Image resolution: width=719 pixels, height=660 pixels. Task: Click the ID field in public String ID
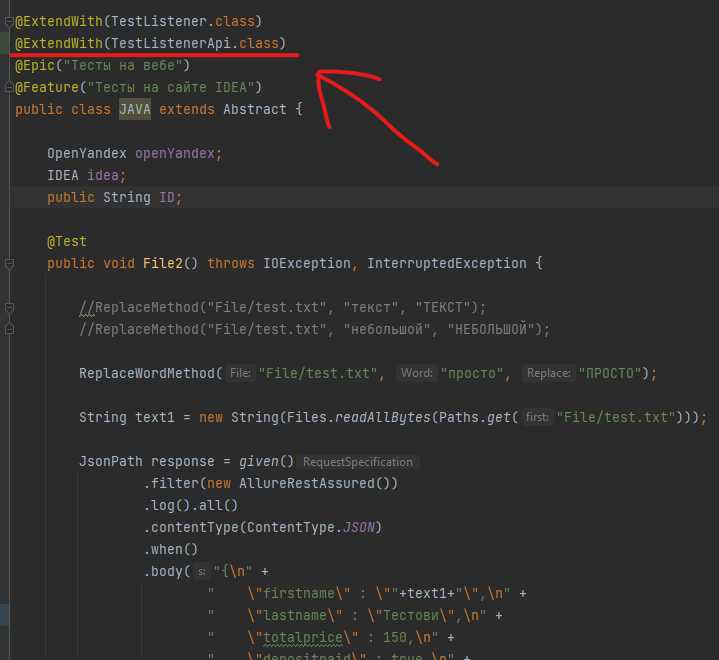167,198
